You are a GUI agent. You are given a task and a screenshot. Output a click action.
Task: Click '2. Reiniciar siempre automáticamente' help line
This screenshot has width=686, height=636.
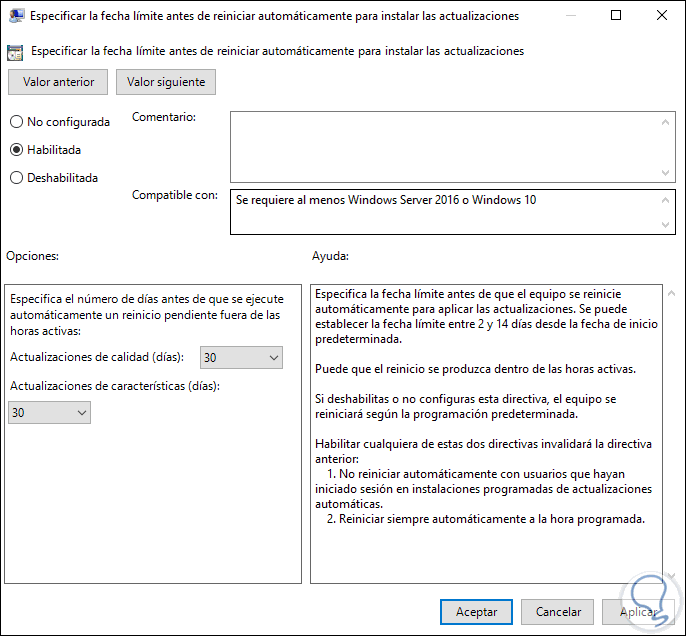(486, 519)
